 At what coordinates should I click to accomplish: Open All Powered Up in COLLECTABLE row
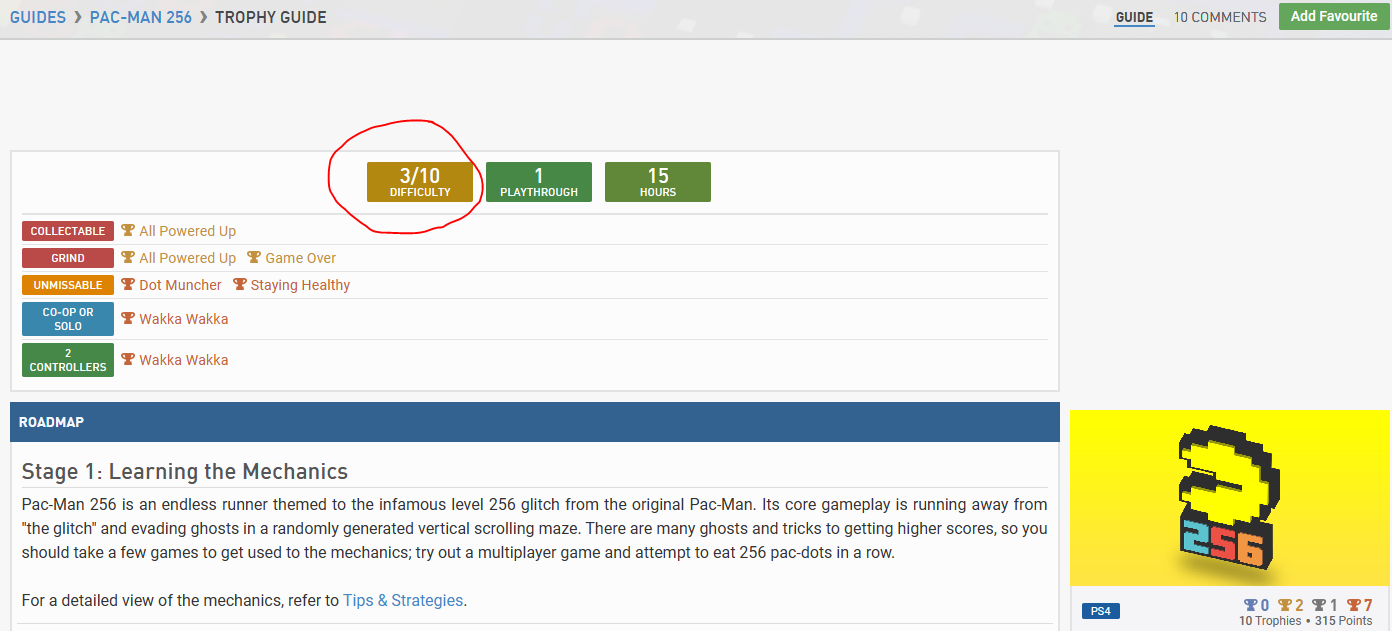(188, 231)
